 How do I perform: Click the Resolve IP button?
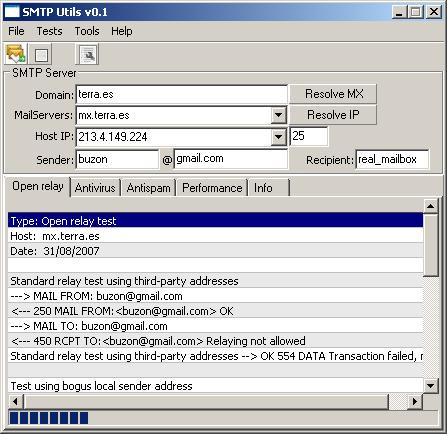point(333,115)
